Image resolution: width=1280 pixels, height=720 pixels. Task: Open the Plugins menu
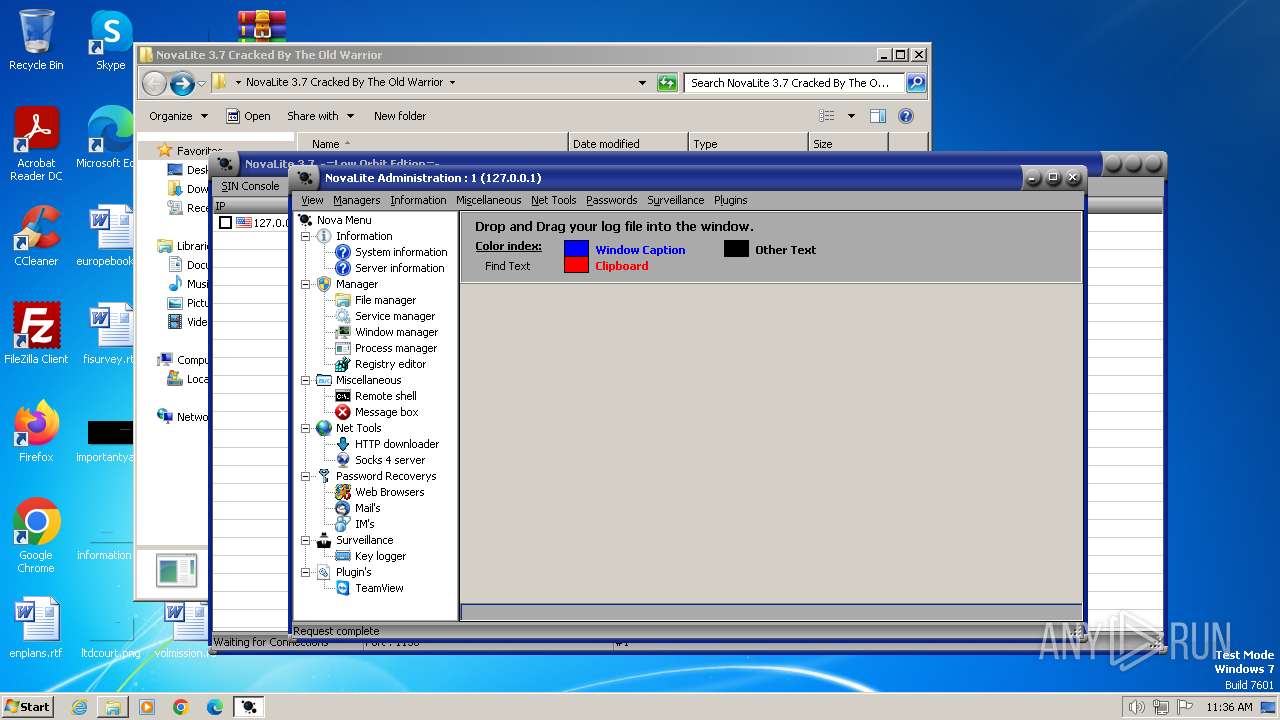[730, 200]
